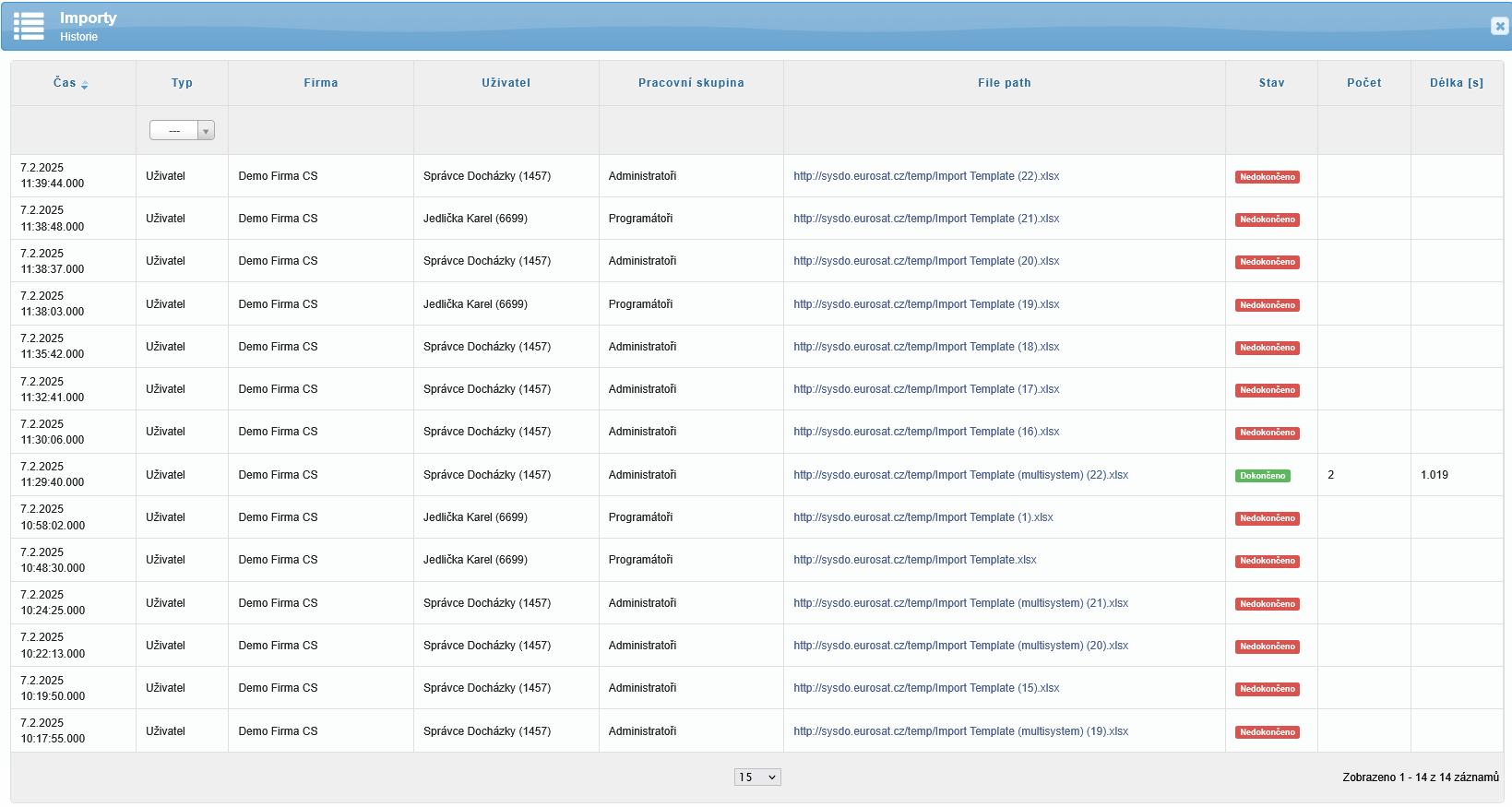Open Import Template (multisystem) (22).xlsx link

pyautogui.click(x=960, y=475)
